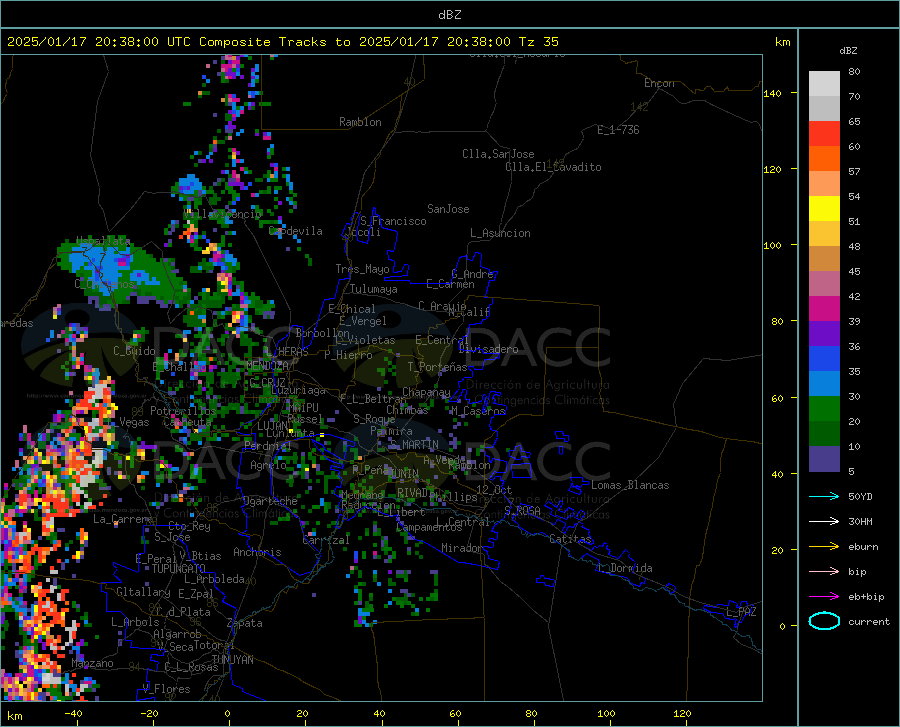This screenshot has height=727, width=900.
Task: Click the 0 km y-axis tick label
Action: 782,626
